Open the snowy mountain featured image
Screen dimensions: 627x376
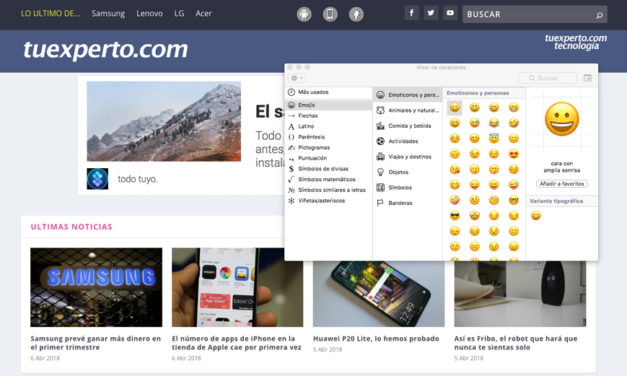(x=164, y=121)
